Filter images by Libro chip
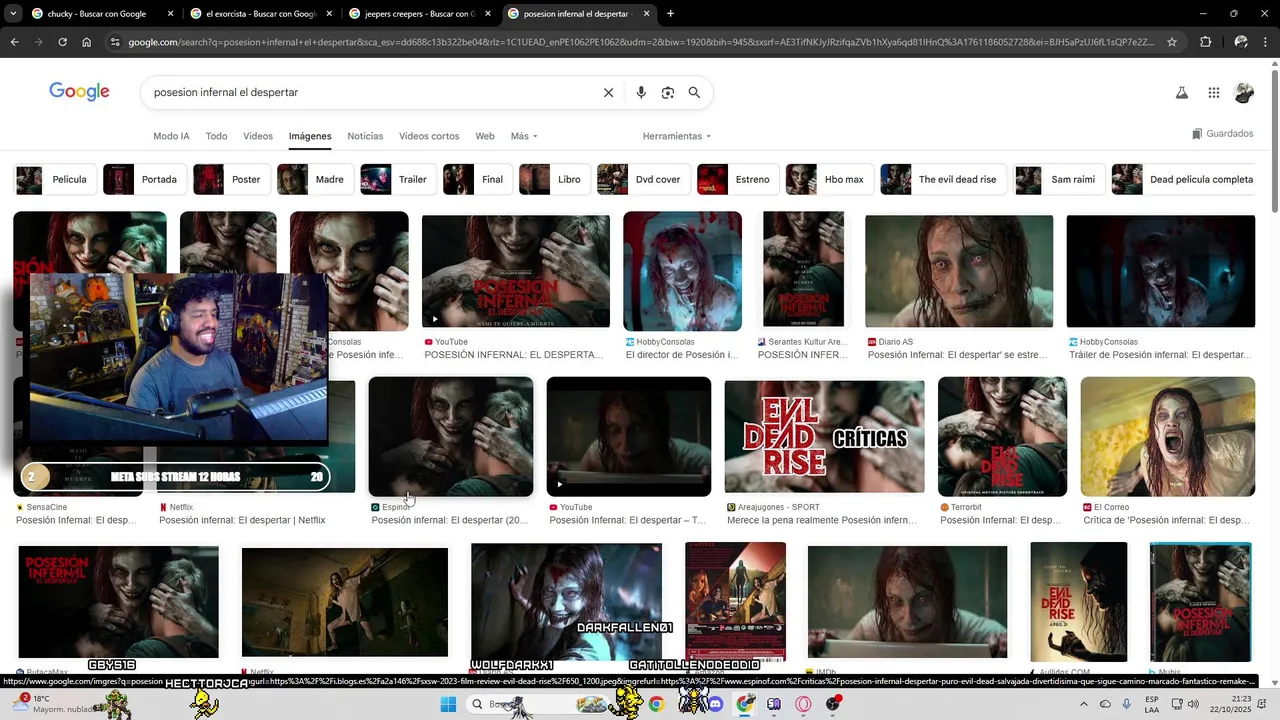This screenshot has width=1280, height=720. click(554, 179)
